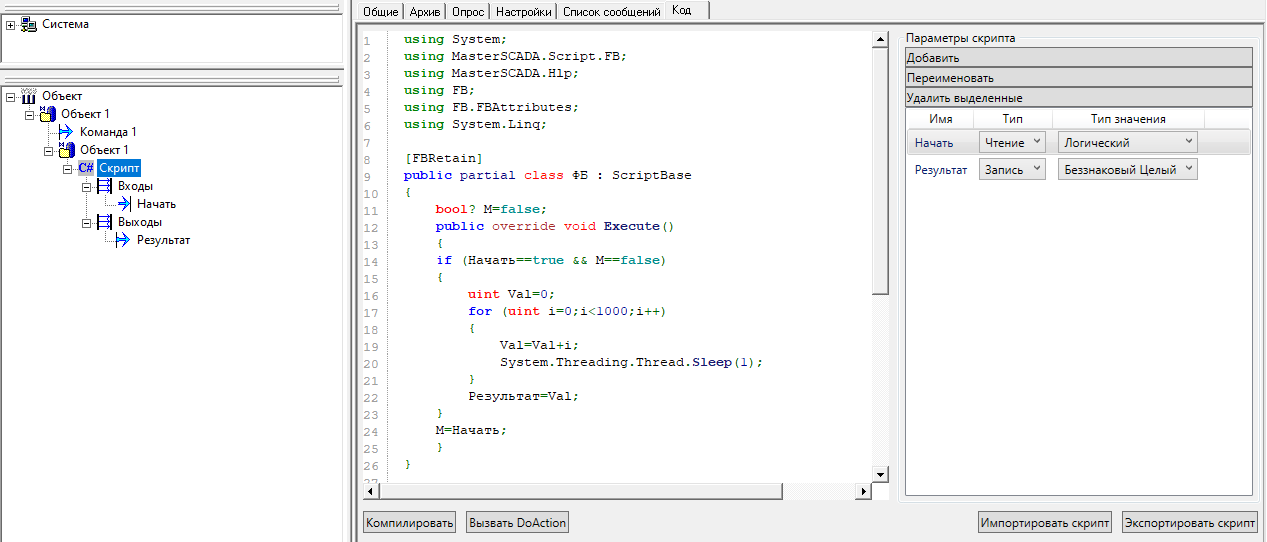Screen dimensions: 1267x542
Task: Click the Добавить button
Action: tap(1078, 57)
